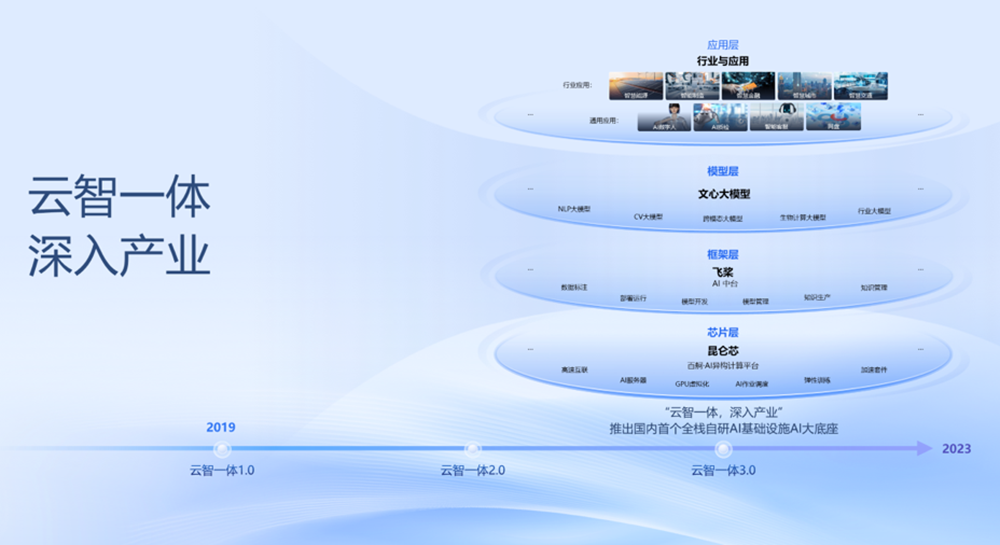Click the CV大模型 label

[648, 217]
